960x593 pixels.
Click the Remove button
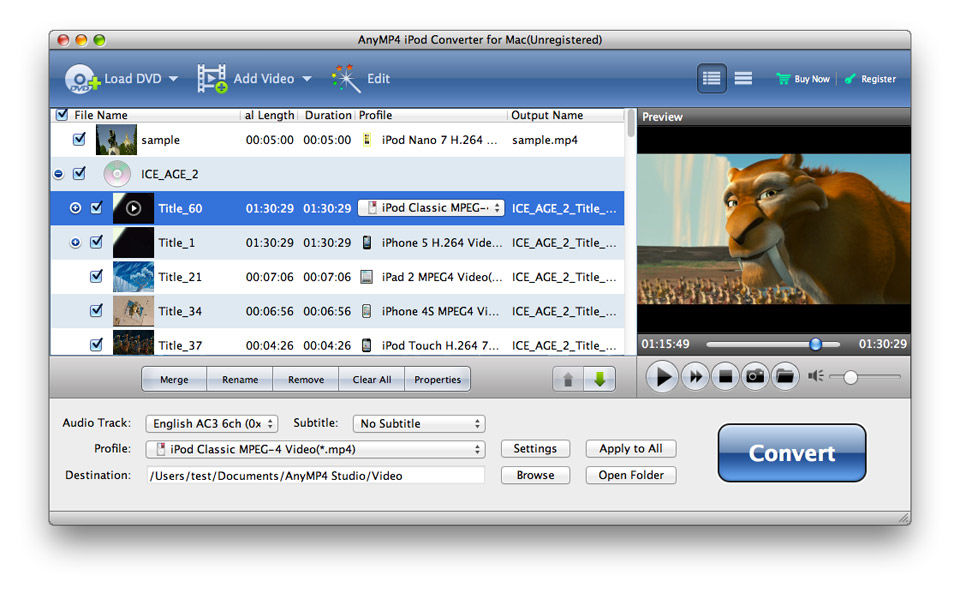pyautogui.click(x=306, y=379)
